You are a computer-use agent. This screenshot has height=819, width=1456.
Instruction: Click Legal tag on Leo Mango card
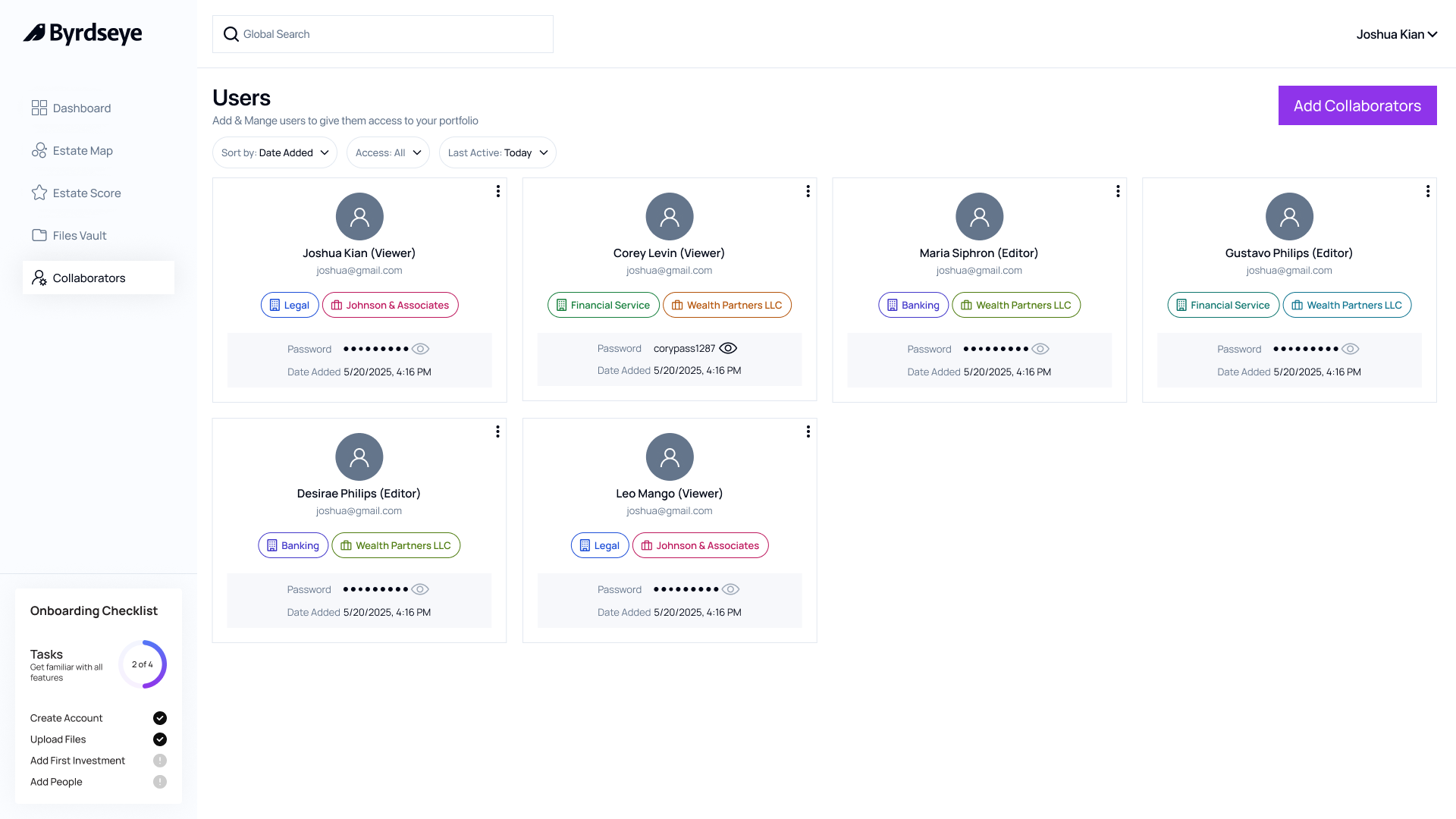pos(600,545)
